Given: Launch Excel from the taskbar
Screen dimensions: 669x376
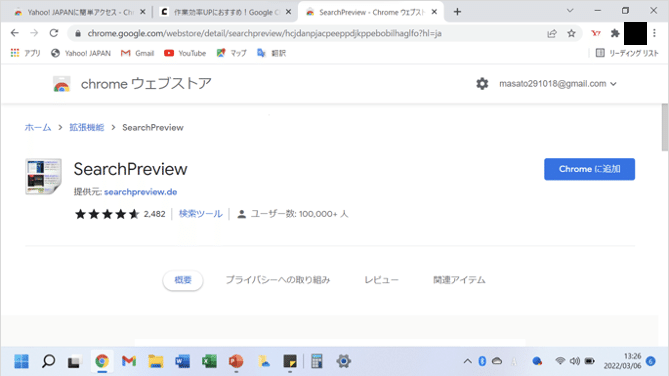Looking at the screenshot, I should pyautogui.click(x=209, y=361).
